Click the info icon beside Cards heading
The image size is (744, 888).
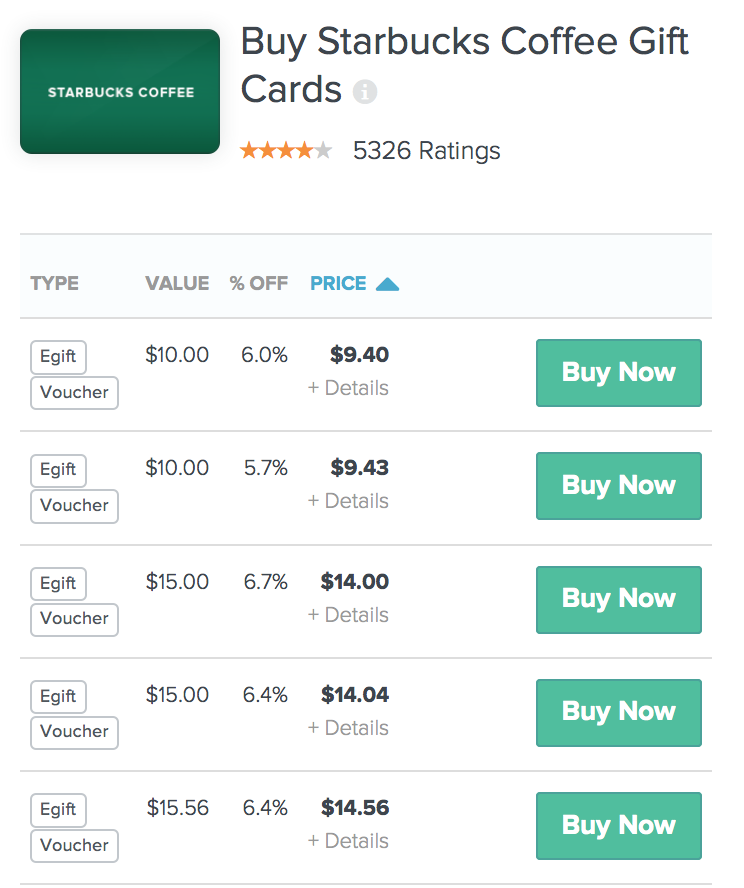click(365, 91)
